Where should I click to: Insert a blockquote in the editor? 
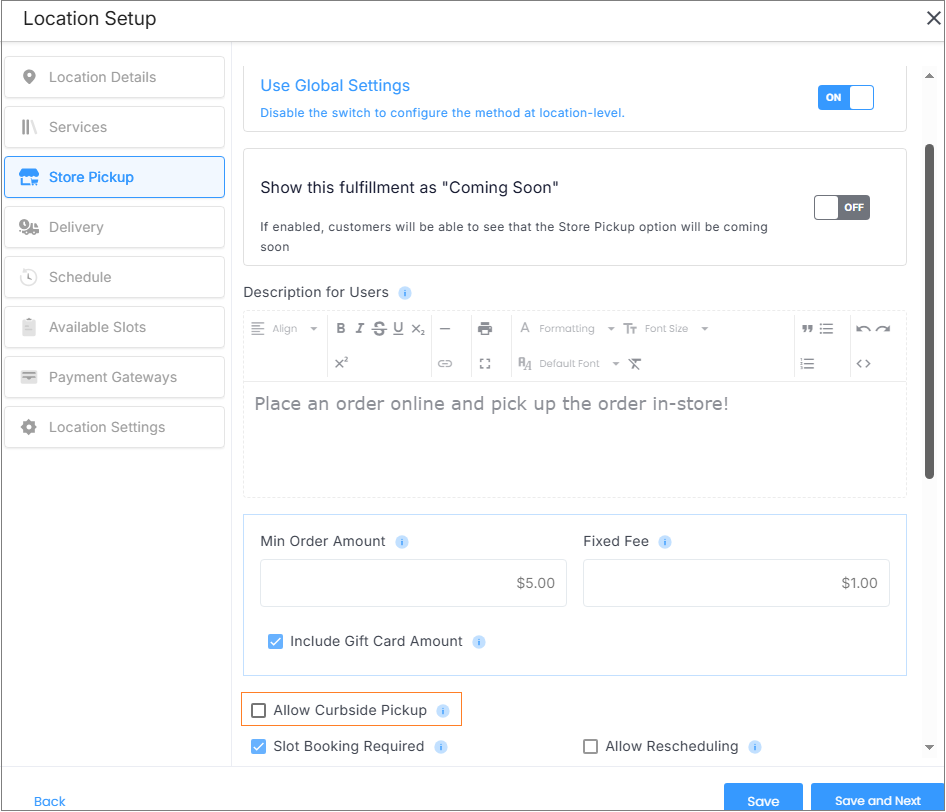[x=807, y=329]
